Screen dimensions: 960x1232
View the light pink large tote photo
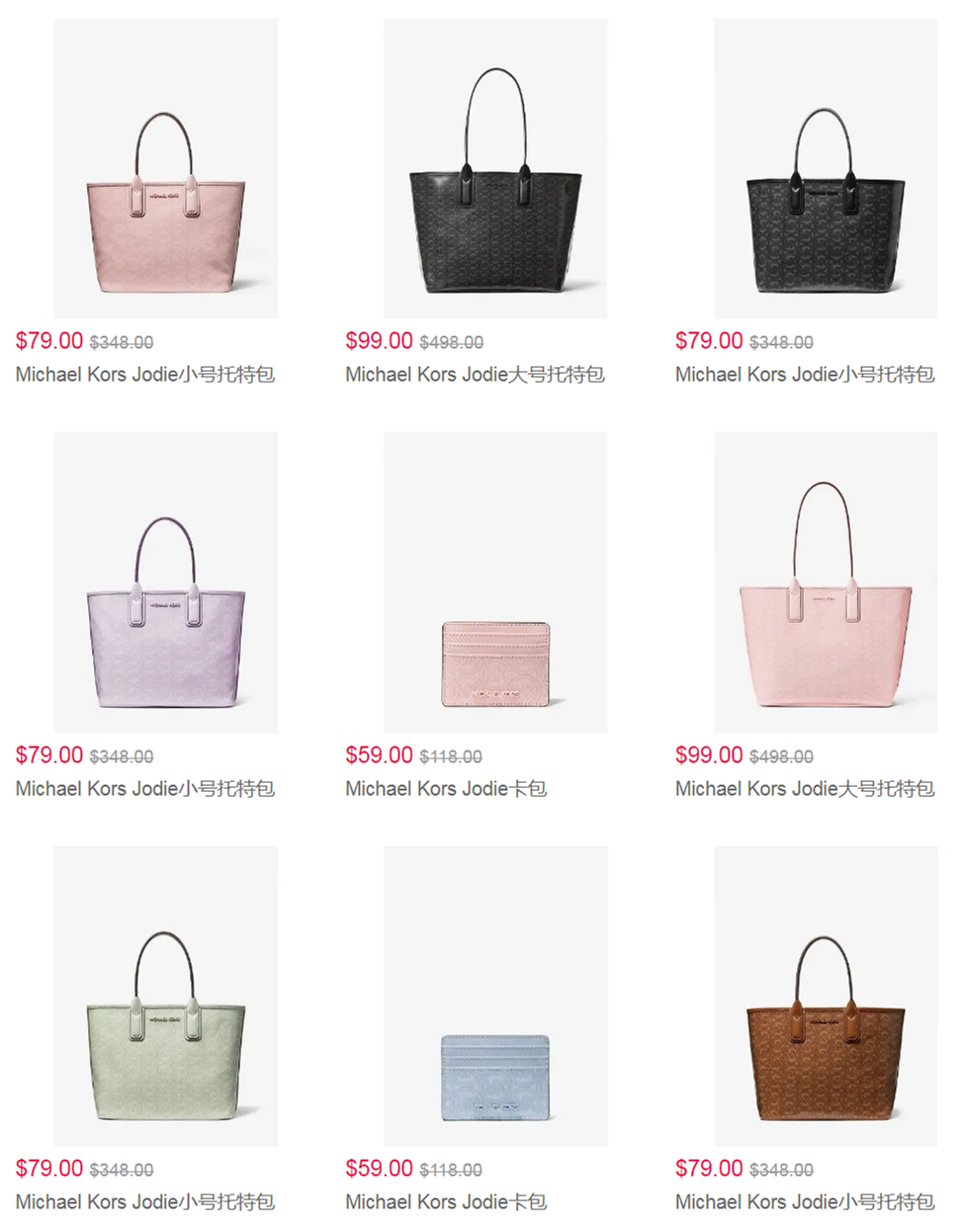point(826,582)
